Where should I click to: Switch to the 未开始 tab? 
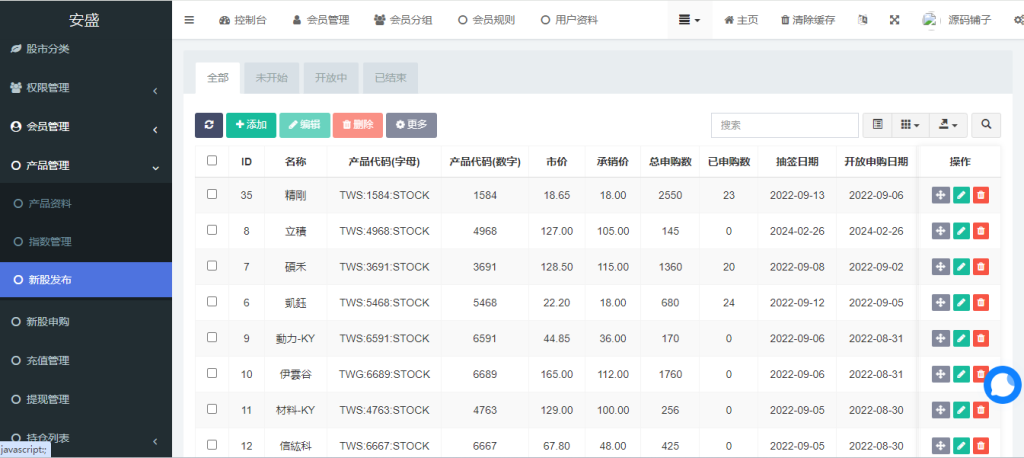271,78
